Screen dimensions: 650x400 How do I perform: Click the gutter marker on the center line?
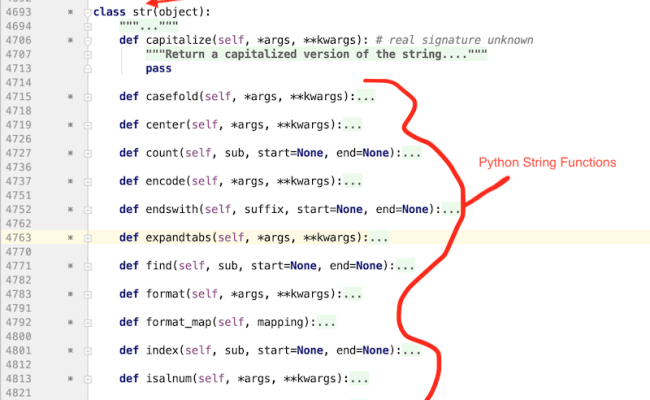tap(70, 125)
